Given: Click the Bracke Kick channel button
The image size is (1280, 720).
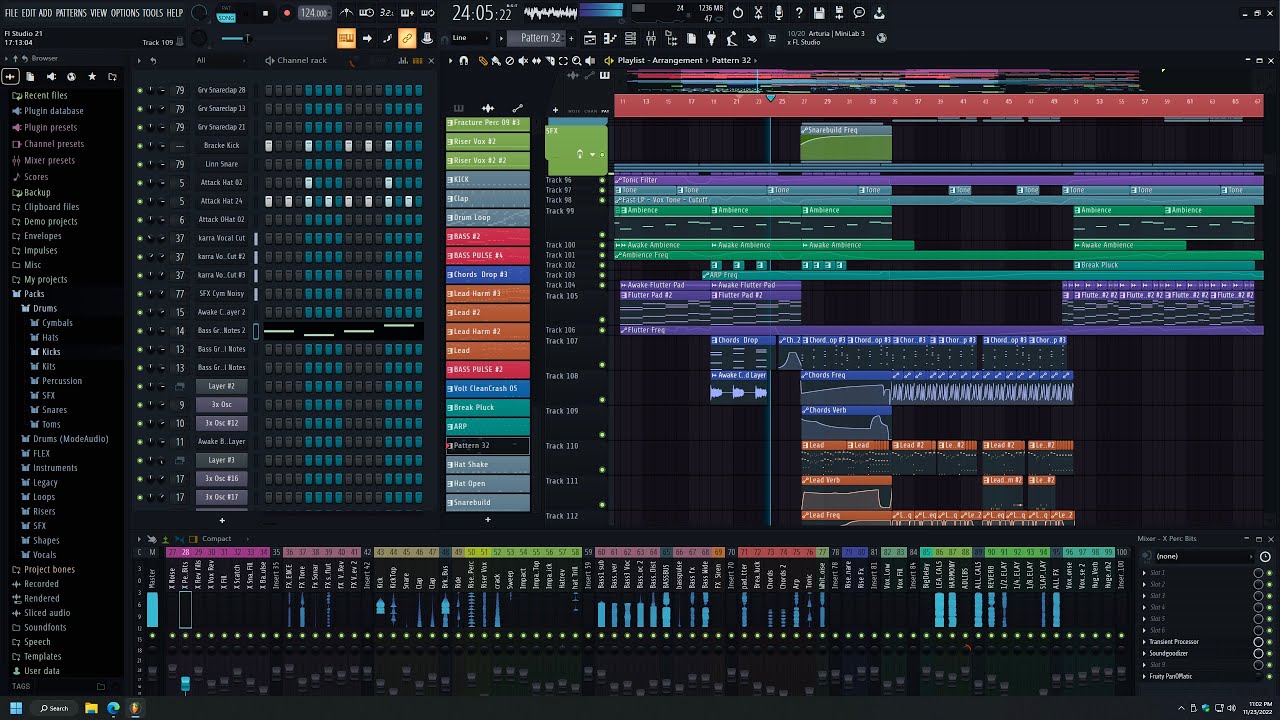Looking at the screenshot, I should pyautogui.click(x=221, y=146).
